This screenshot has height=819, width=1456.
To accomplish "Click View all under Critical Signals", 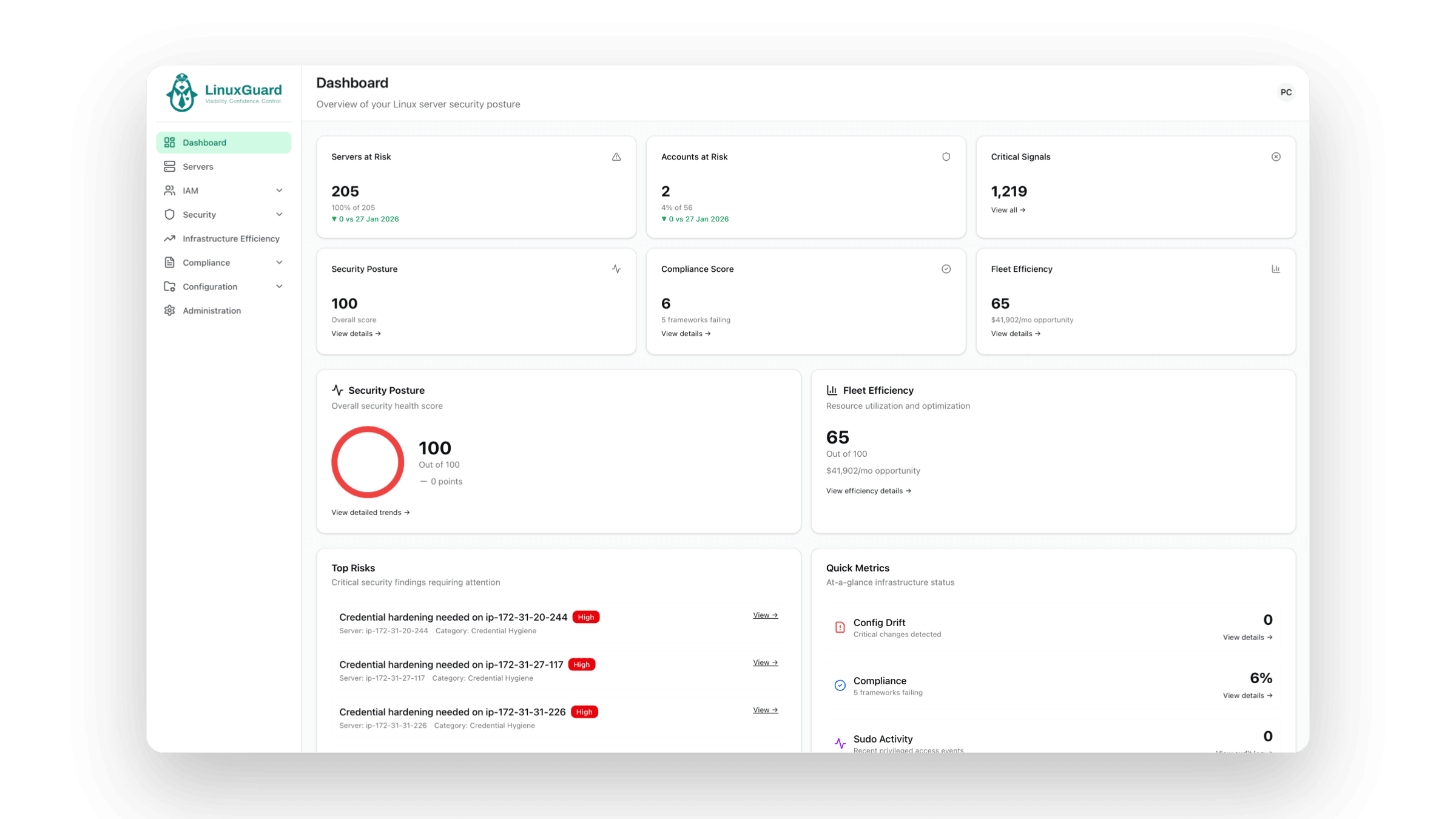I will click(1008, 210).
